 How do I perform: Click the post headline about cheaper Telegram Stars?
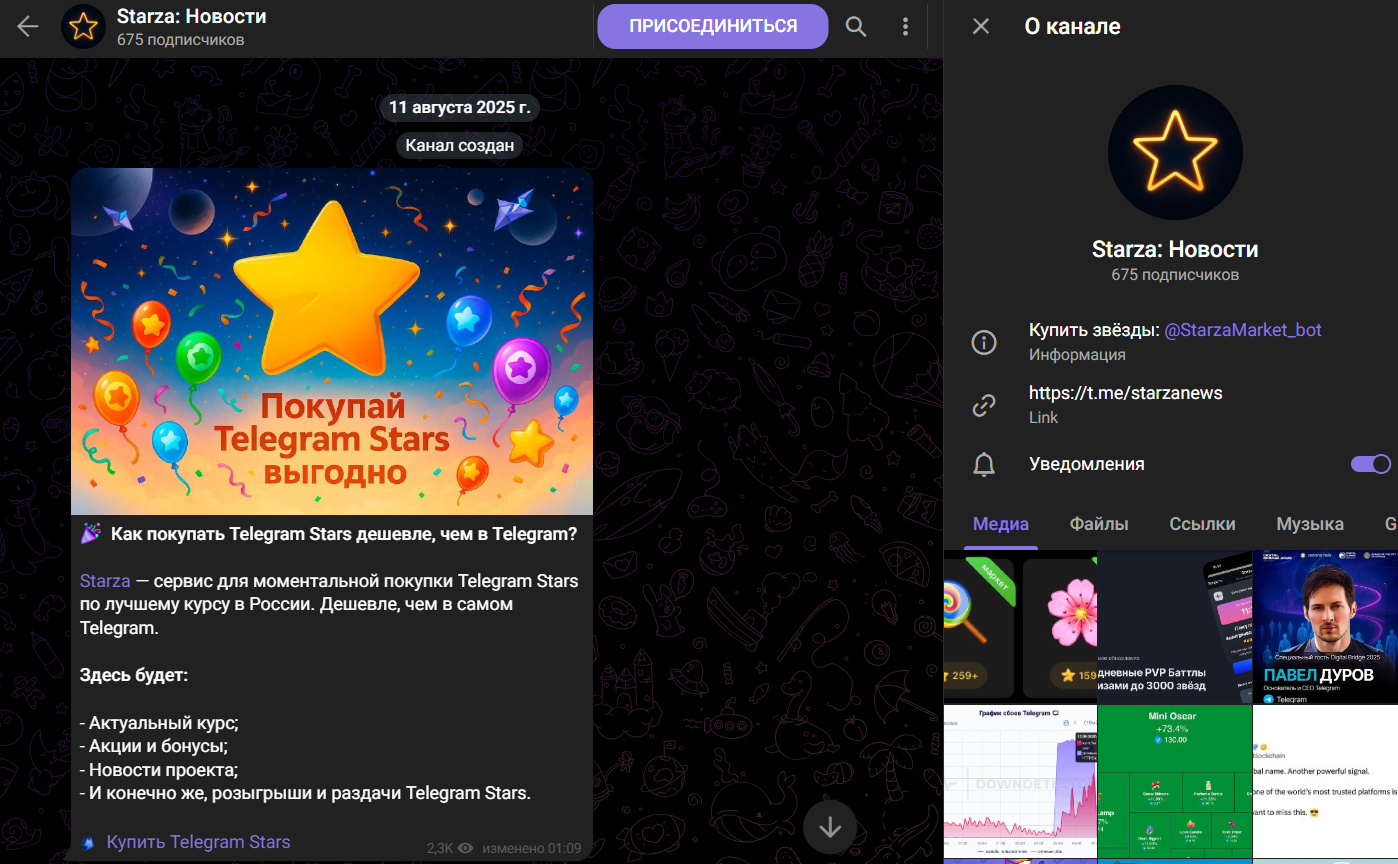click(x=344, y=534)
